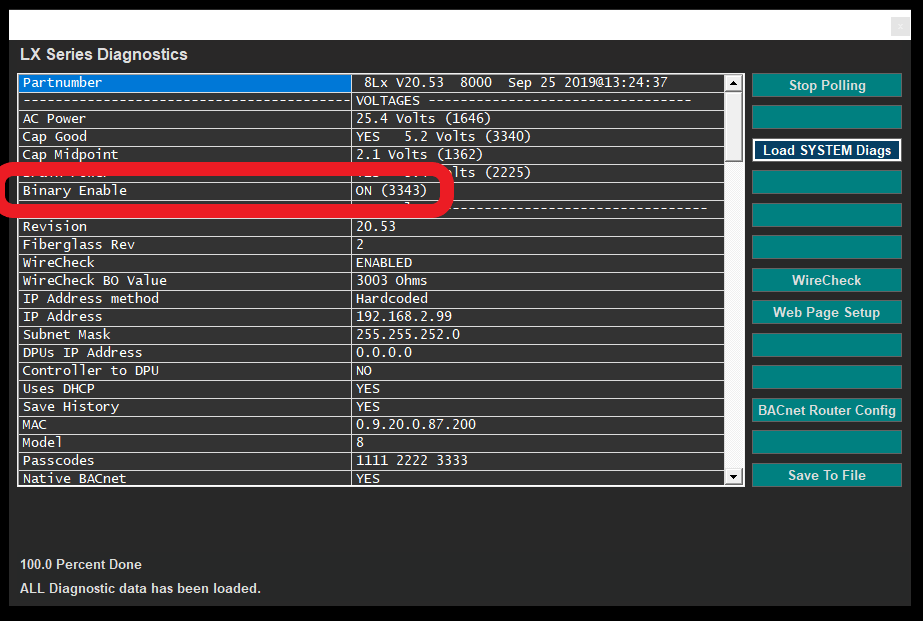
Task: Select the Binary Enable row label
Action: click(x=75, y=191)
